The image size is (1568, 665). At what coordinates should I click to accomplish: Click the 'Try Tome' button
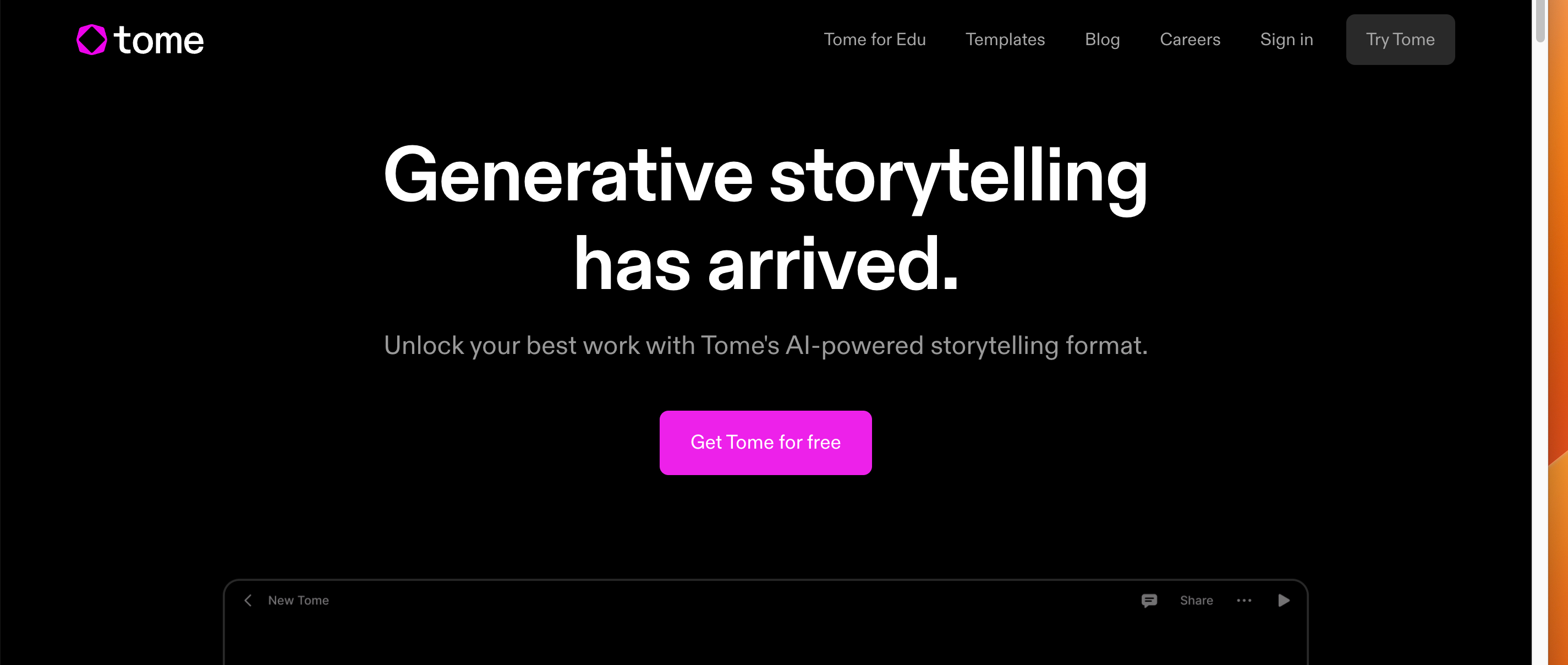(1400, 39)
